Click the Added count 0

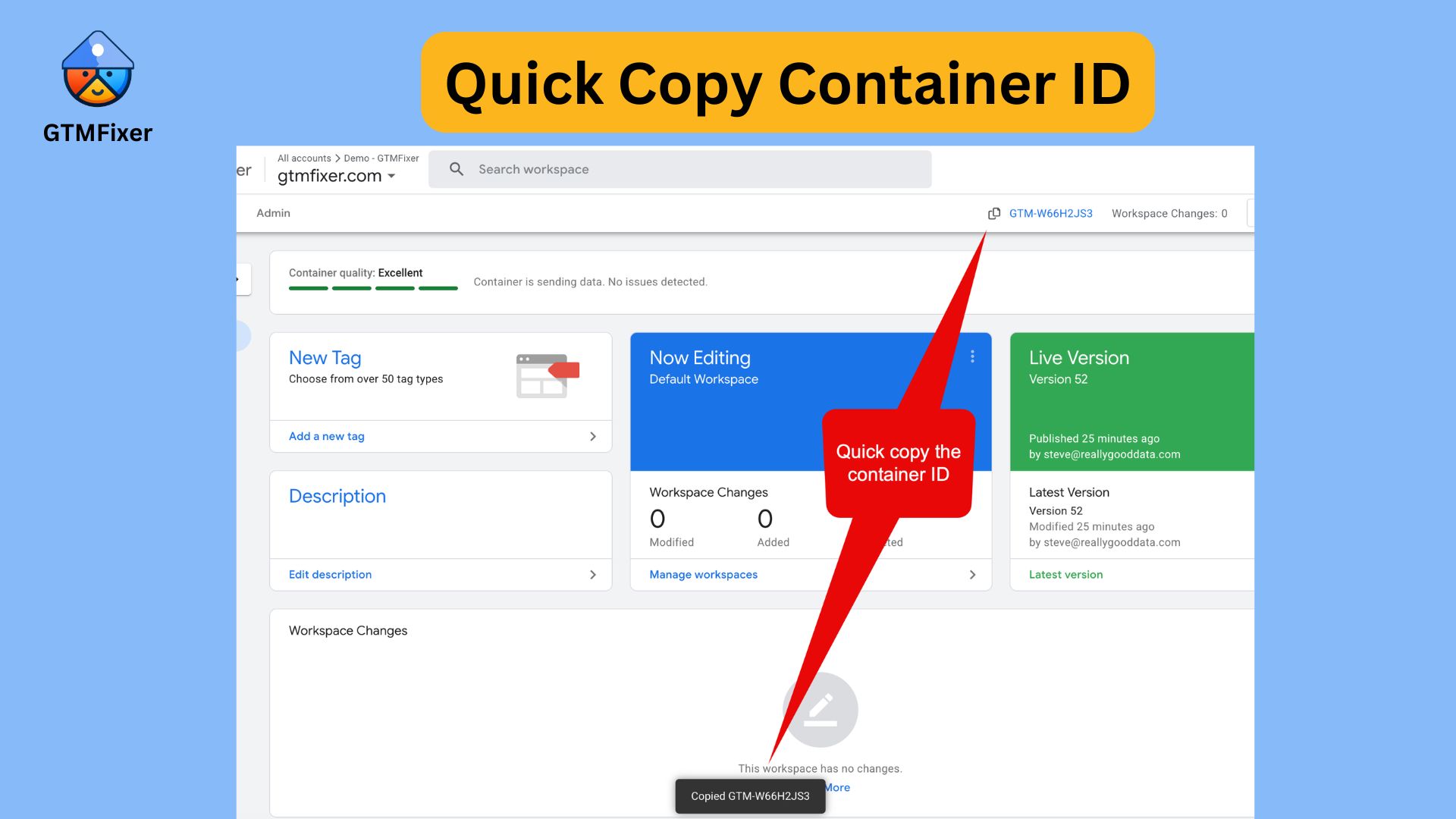765,519
